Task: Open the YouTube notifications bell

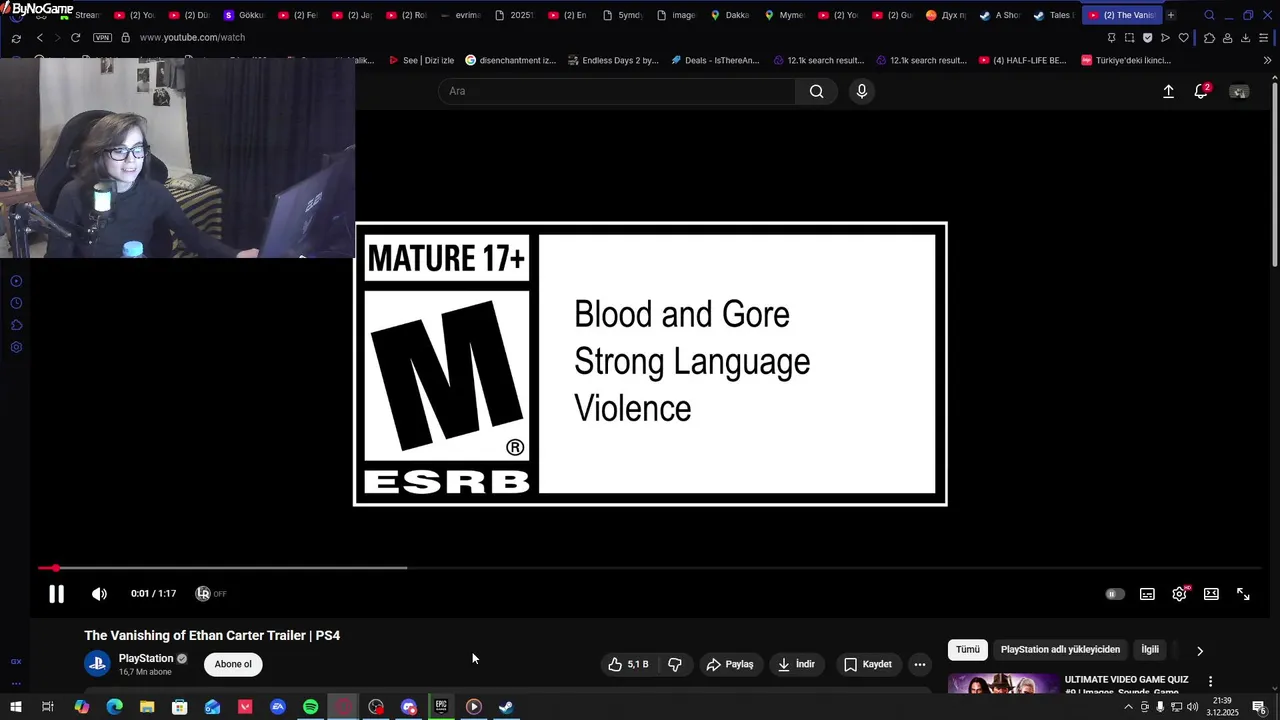Action: coord(1201,91)
